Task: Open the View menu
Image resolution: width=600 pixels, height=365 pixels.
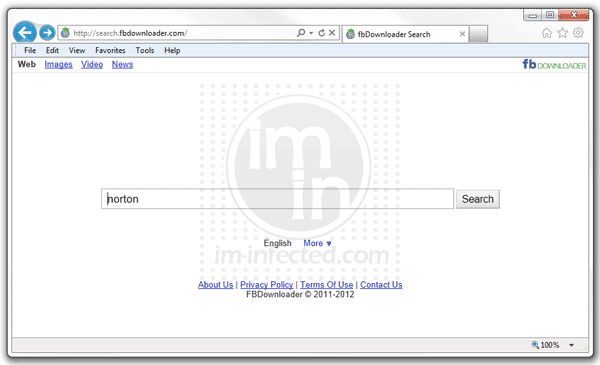Action: pyautogui.click(x=77, y=51)
